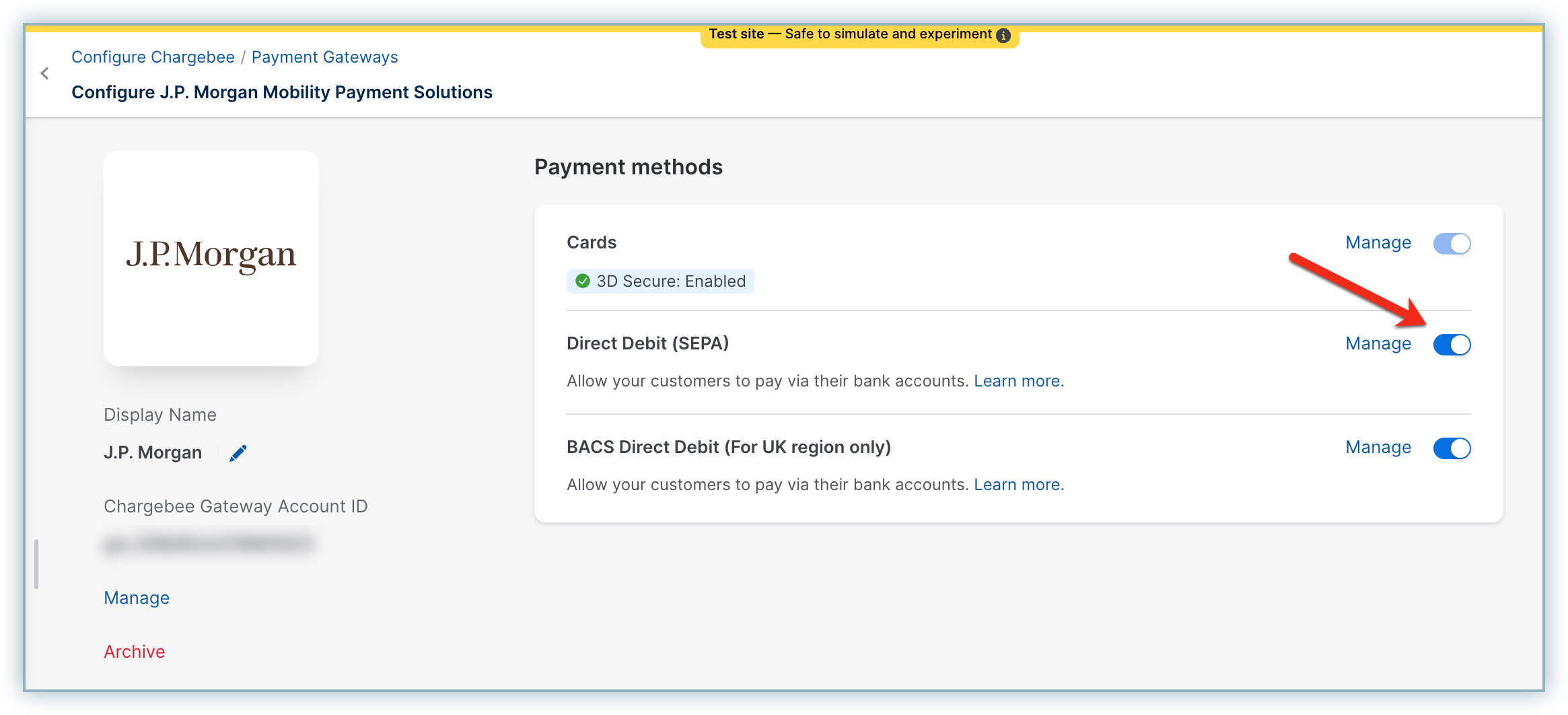This screenshot has height=715, width=1568.
Task: Click the pencil icon to edit display name
Action: pos(238,453)
